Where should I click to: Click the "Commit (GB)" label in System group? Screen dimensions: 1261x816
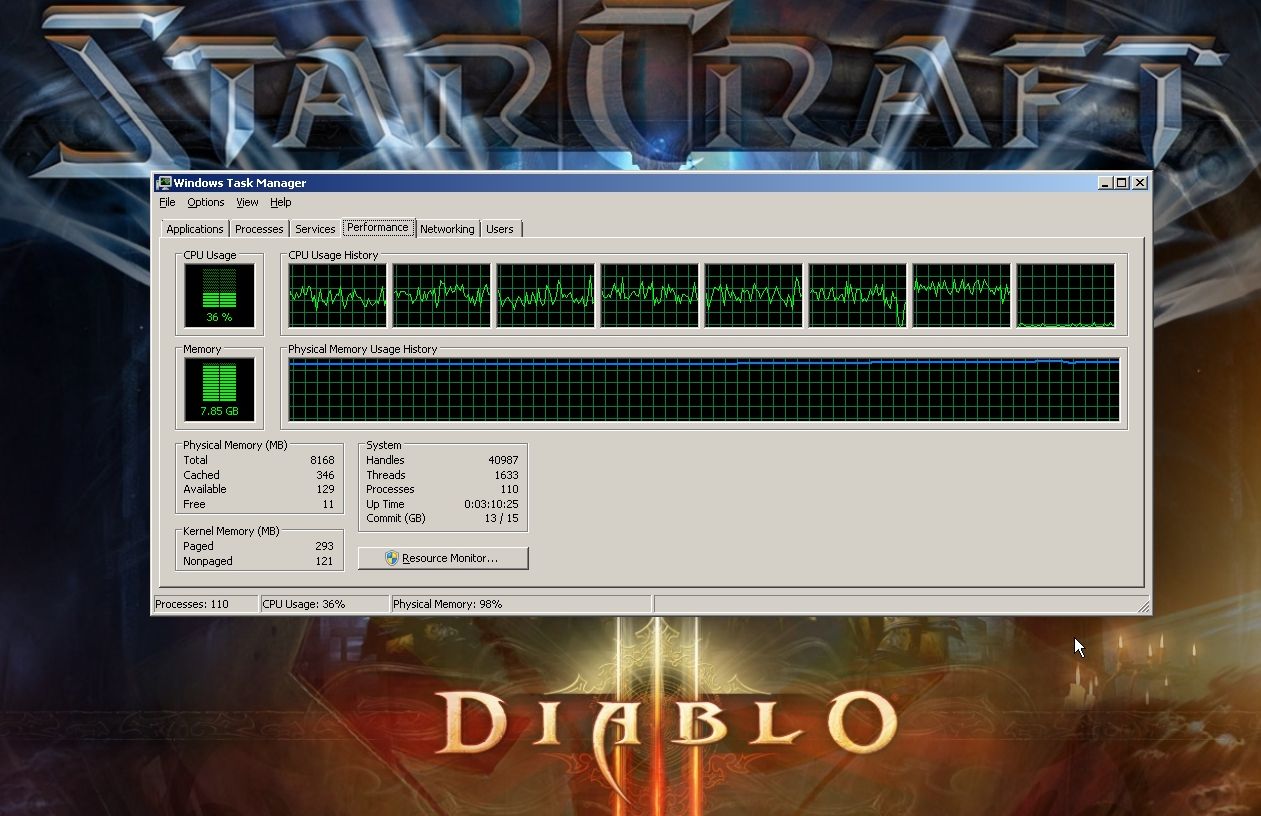tap(396, 518)
